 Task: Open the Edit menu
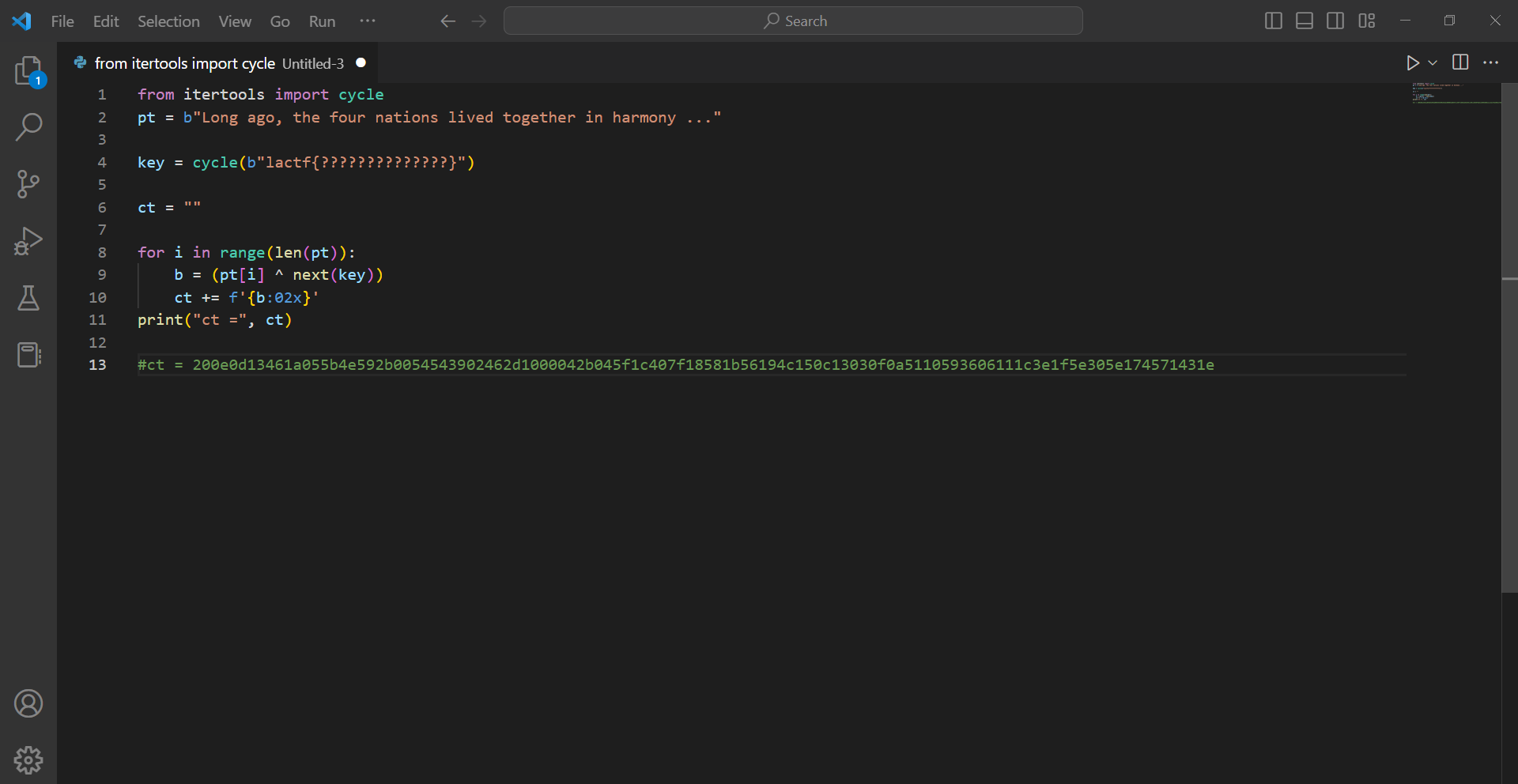coord(106,21)
